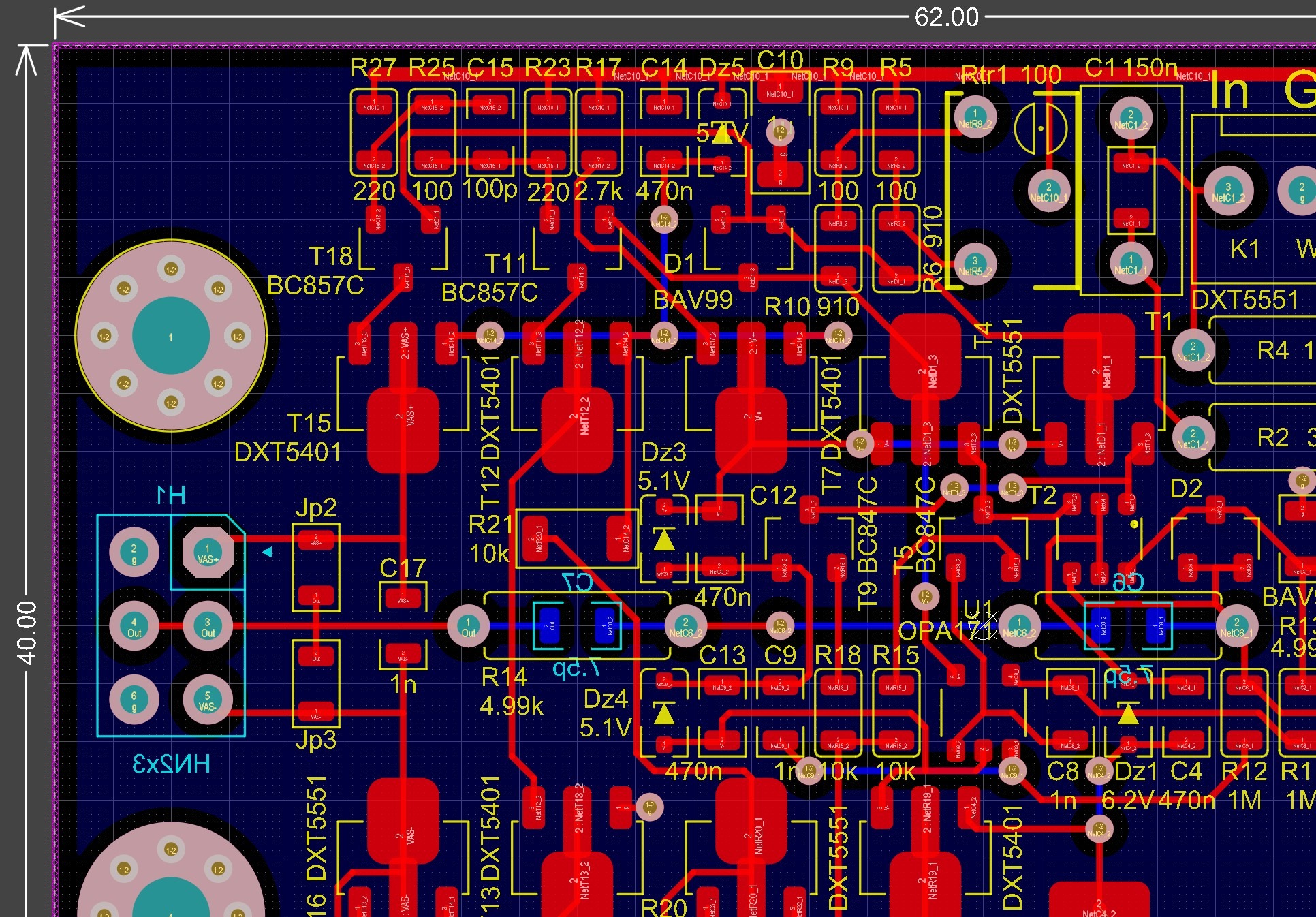Click Rtr1 pad 1 on net NetR9_2
The height and width of the screenshot is (917, 1316).
(x=975, y=117)
